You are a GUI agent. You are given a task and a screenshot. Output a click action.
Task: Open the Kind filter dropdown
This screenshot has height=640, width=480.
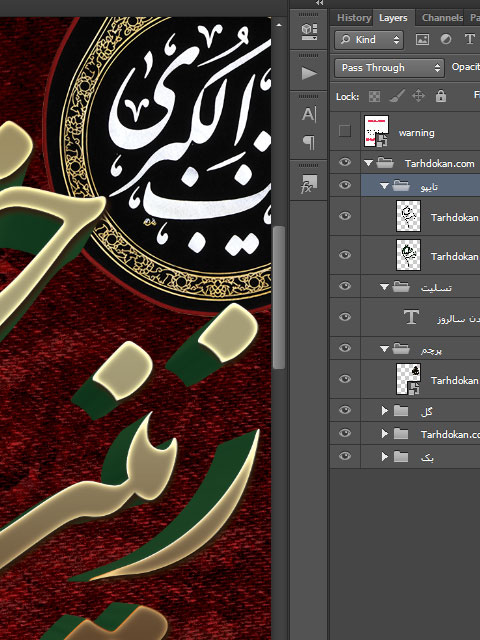point(369,40)
